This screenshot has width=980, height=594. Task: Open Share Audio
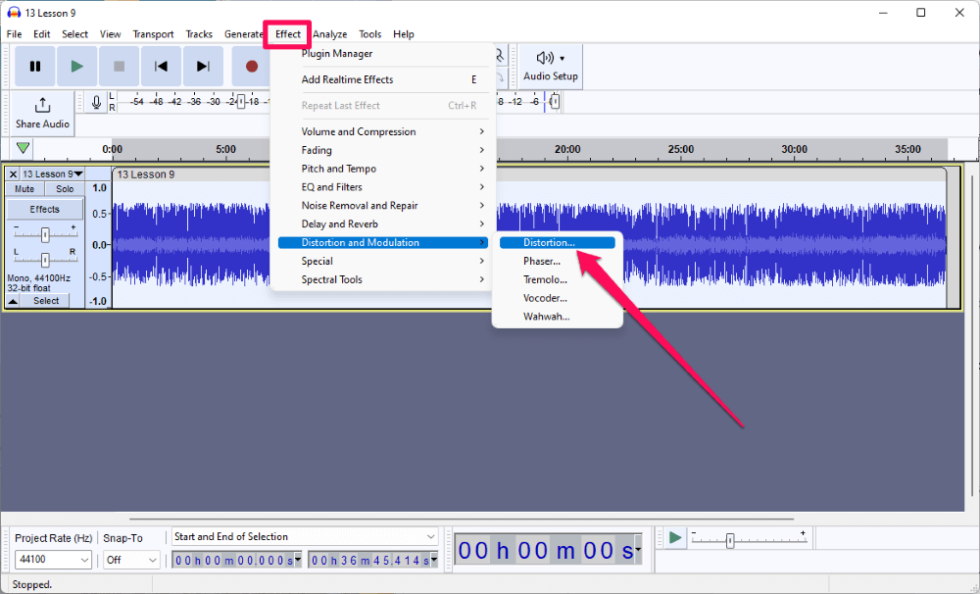[41, 115]
